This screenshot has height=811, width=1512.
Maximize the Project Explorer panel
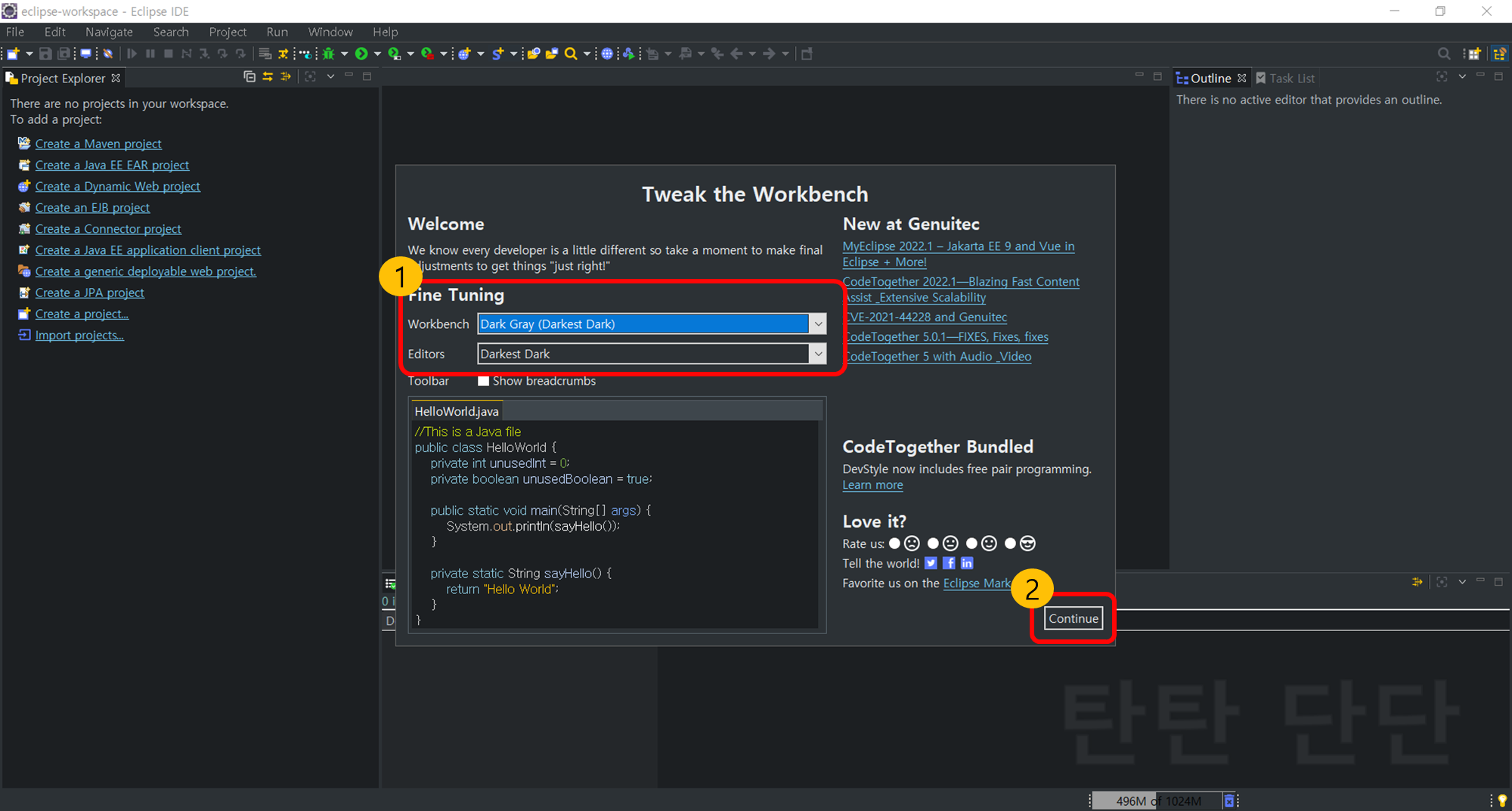[367, 76]
